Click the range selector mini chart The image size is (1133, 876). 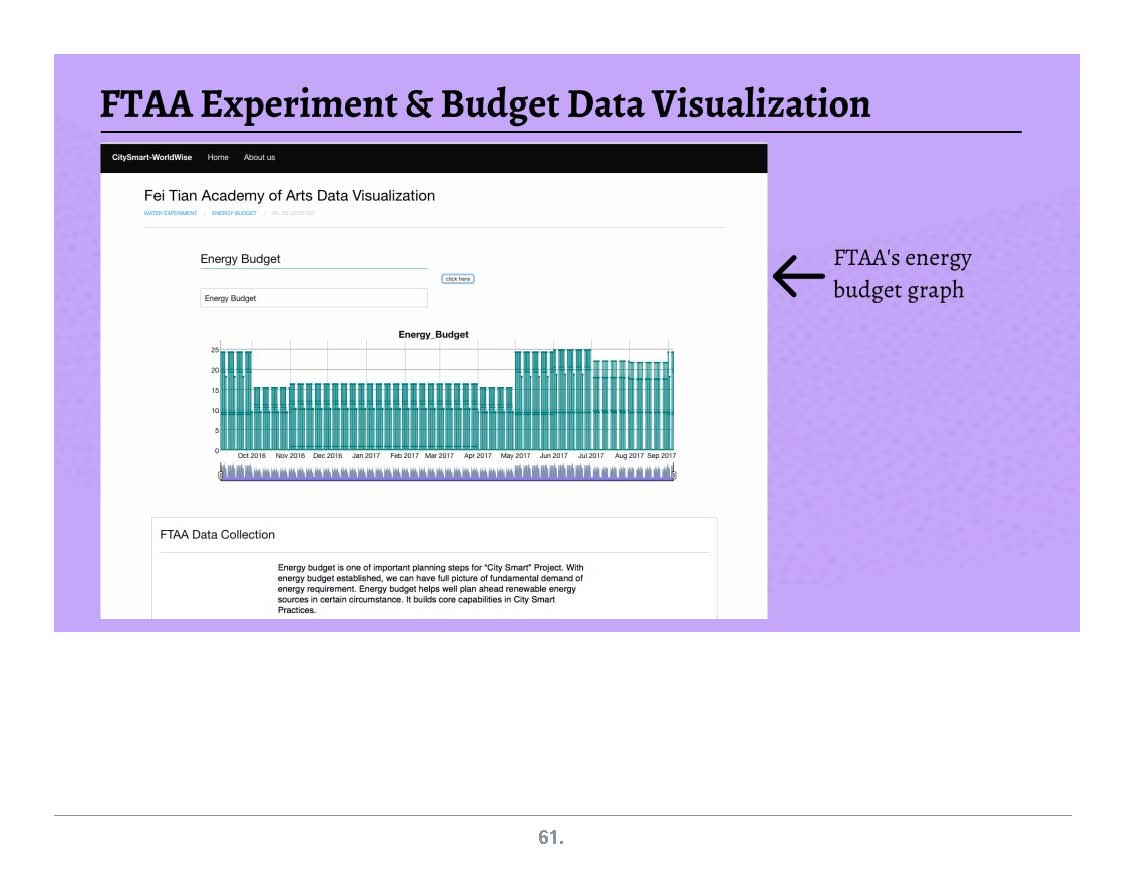pos(447,472)
